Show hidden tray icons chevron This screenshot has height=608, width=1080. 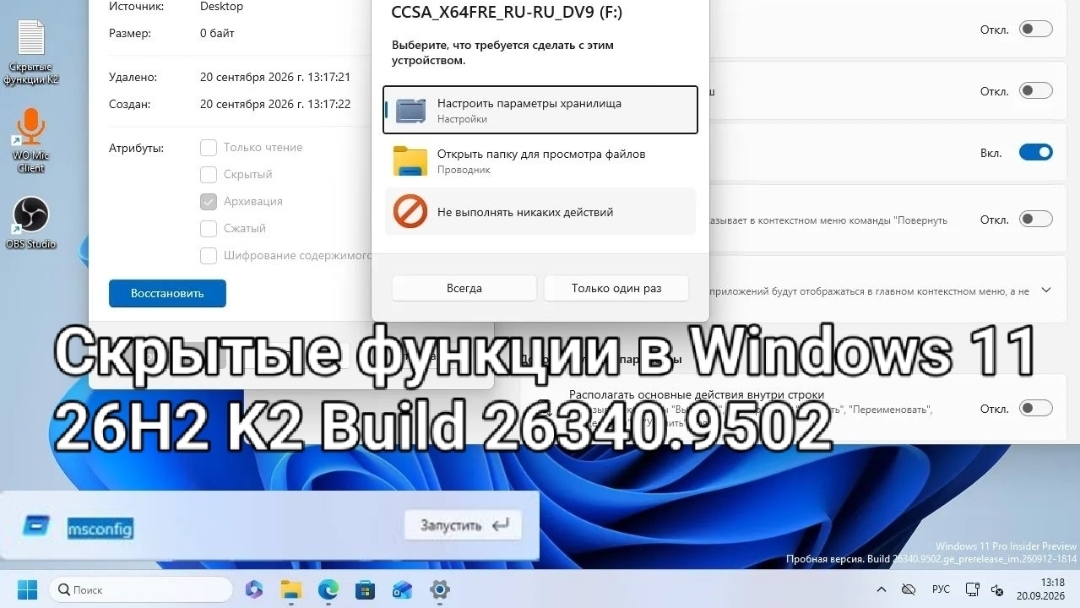[881, 589]
